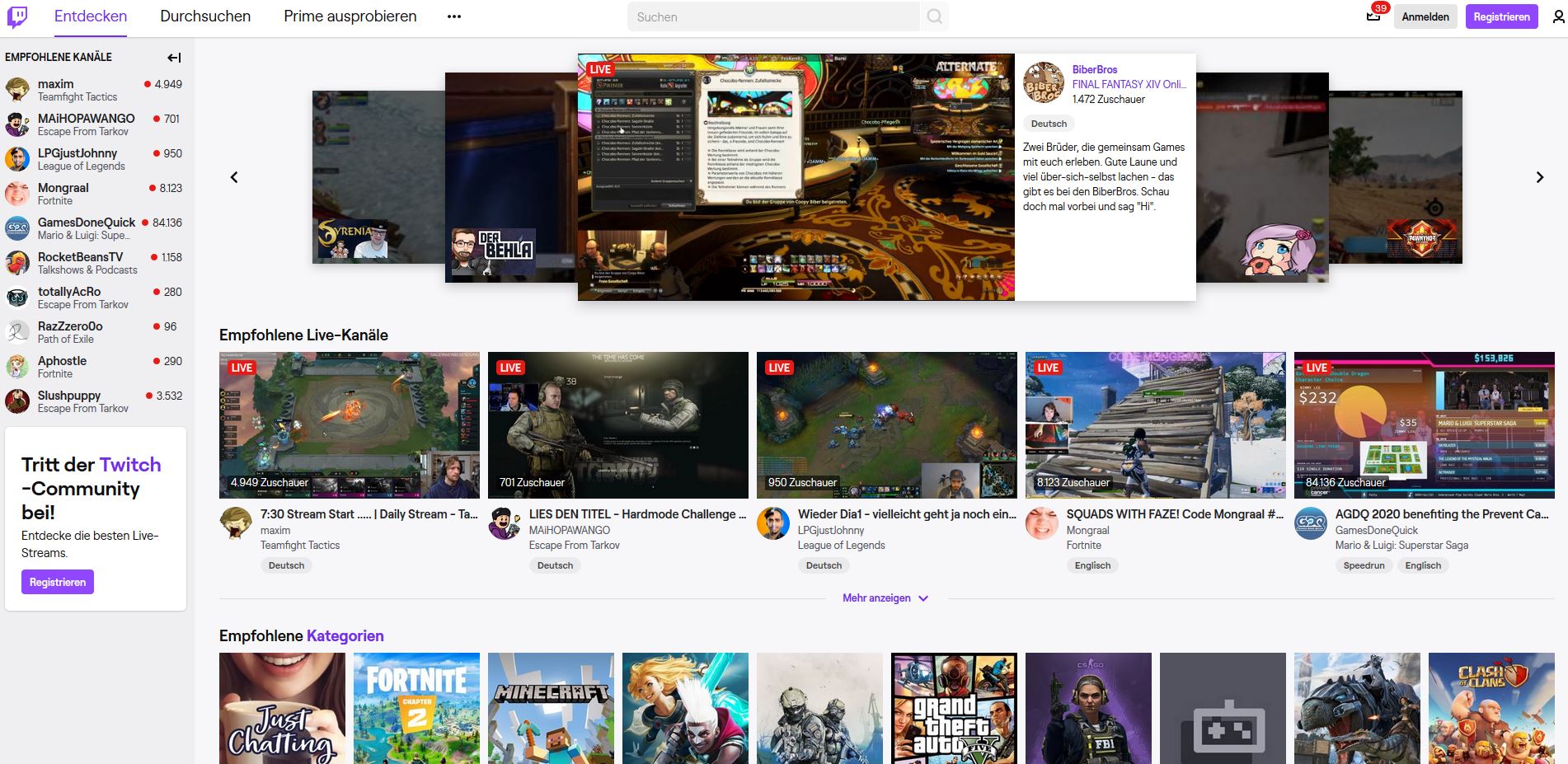The width and height of the screenshot is (1568, 764).
Task: Click Slushpuppy's avatar in sidebar
Action: (17, 401)
